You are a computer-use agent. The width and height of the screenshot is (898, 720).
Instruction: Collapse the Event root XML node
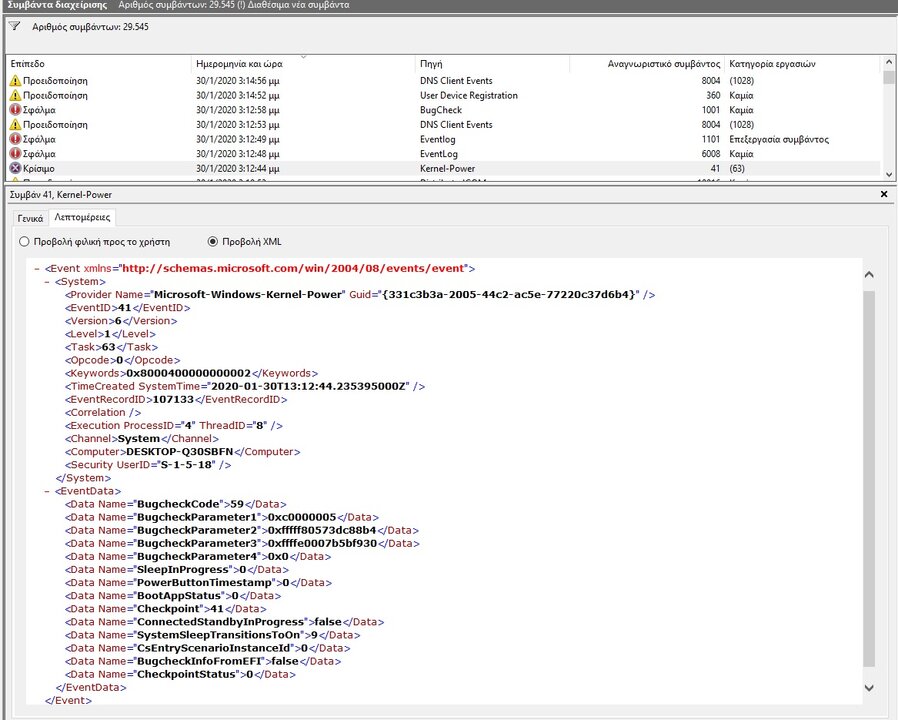point(37,269)
